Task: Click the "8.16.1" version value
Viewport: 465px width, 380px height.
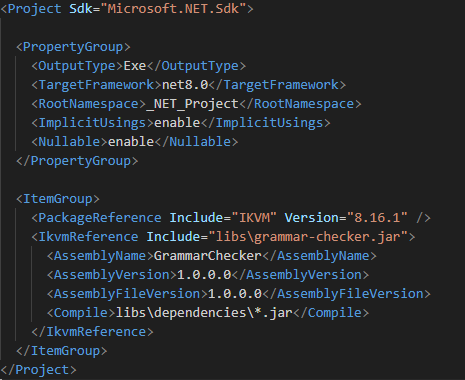Action: 377,218
